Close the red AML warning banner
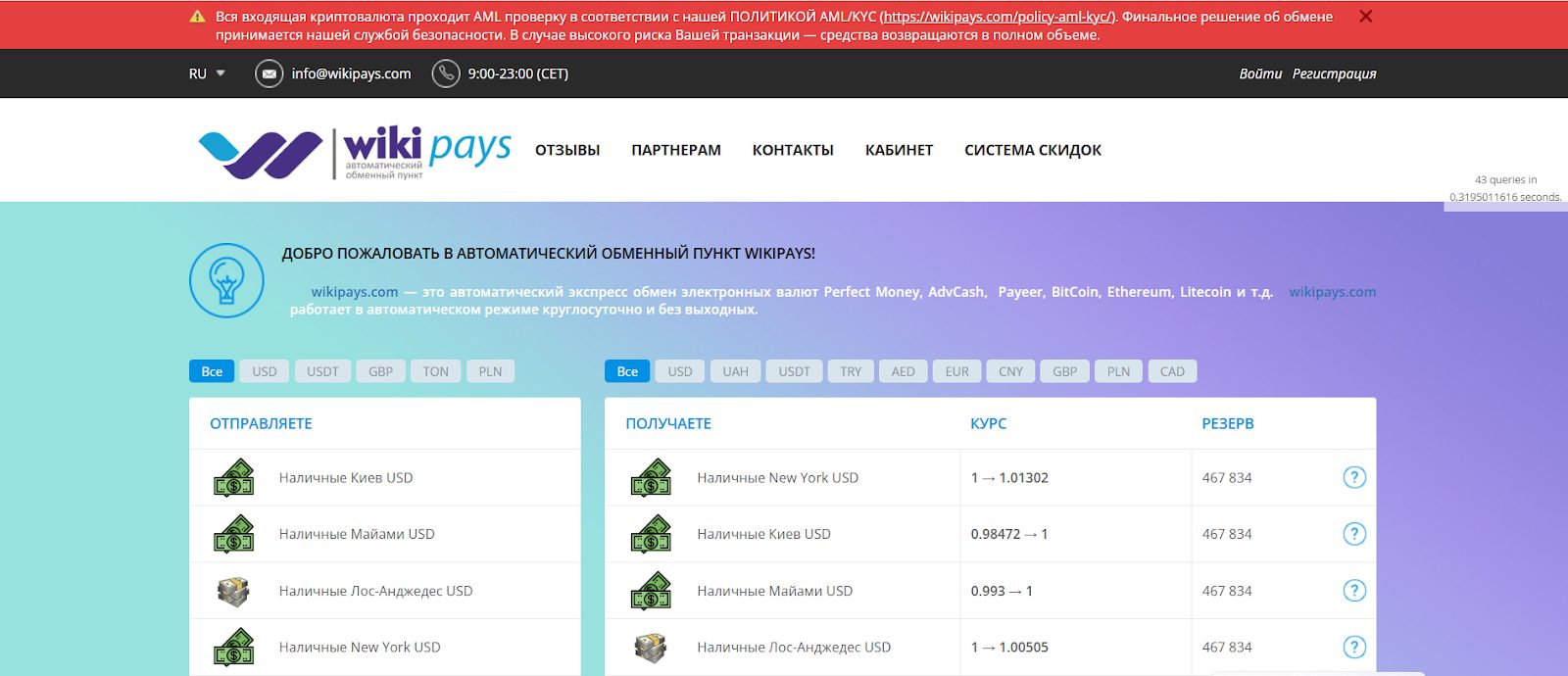 coord(1366,17)
